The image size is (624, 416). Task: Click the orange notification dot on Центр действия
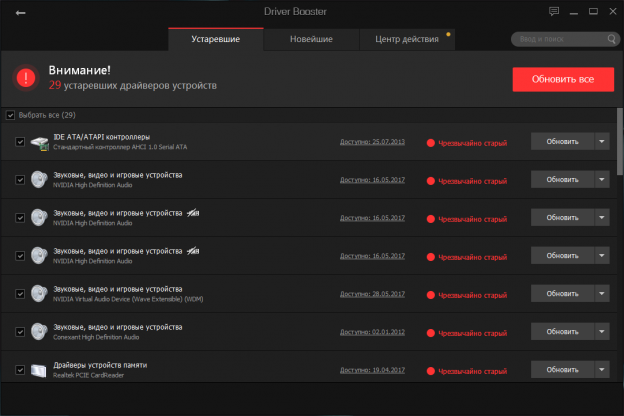448,34
